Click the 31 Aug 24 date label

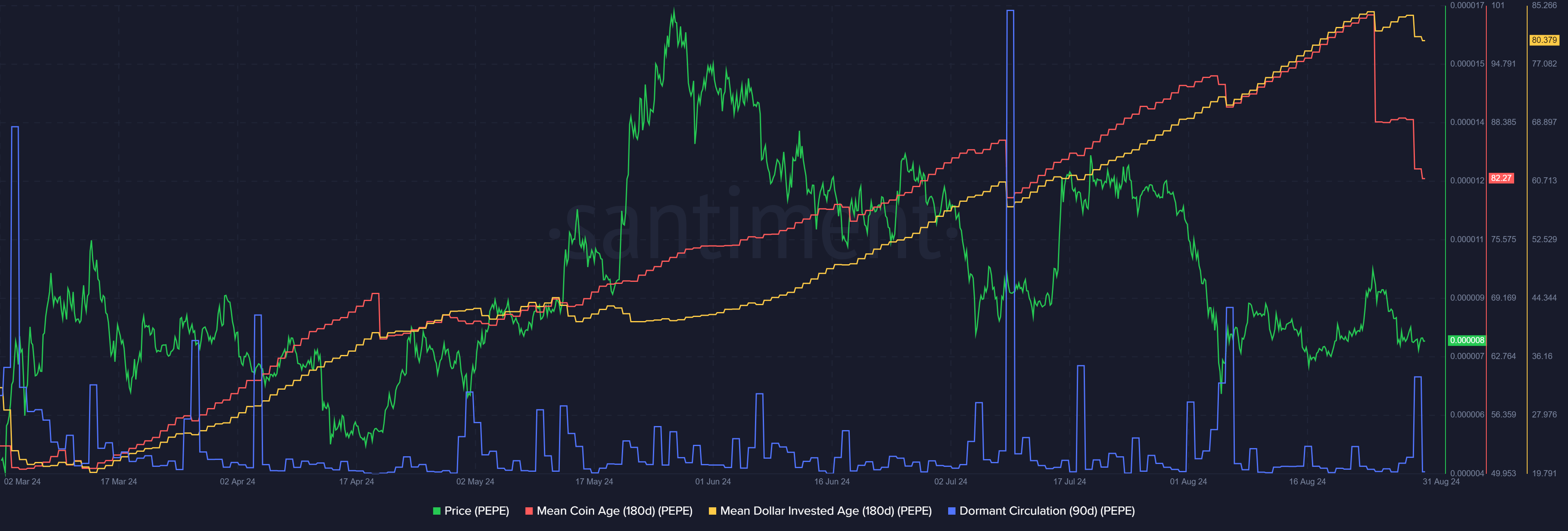tap(1441, 482)
